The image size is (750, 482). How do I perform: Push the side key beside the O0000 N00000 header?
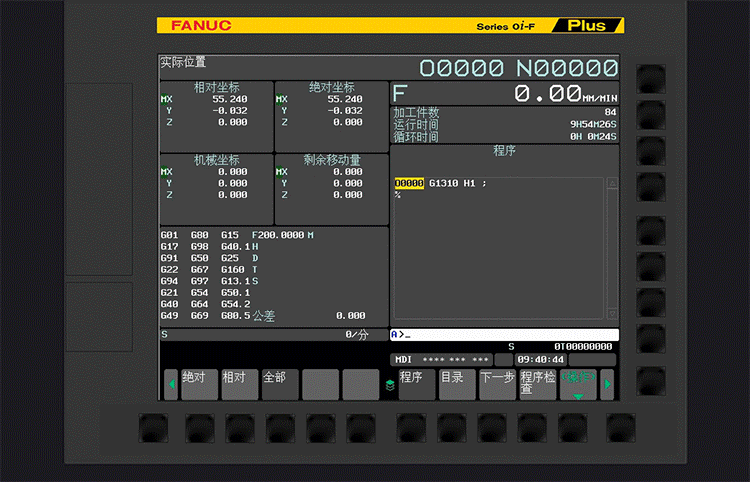[651, 79]
